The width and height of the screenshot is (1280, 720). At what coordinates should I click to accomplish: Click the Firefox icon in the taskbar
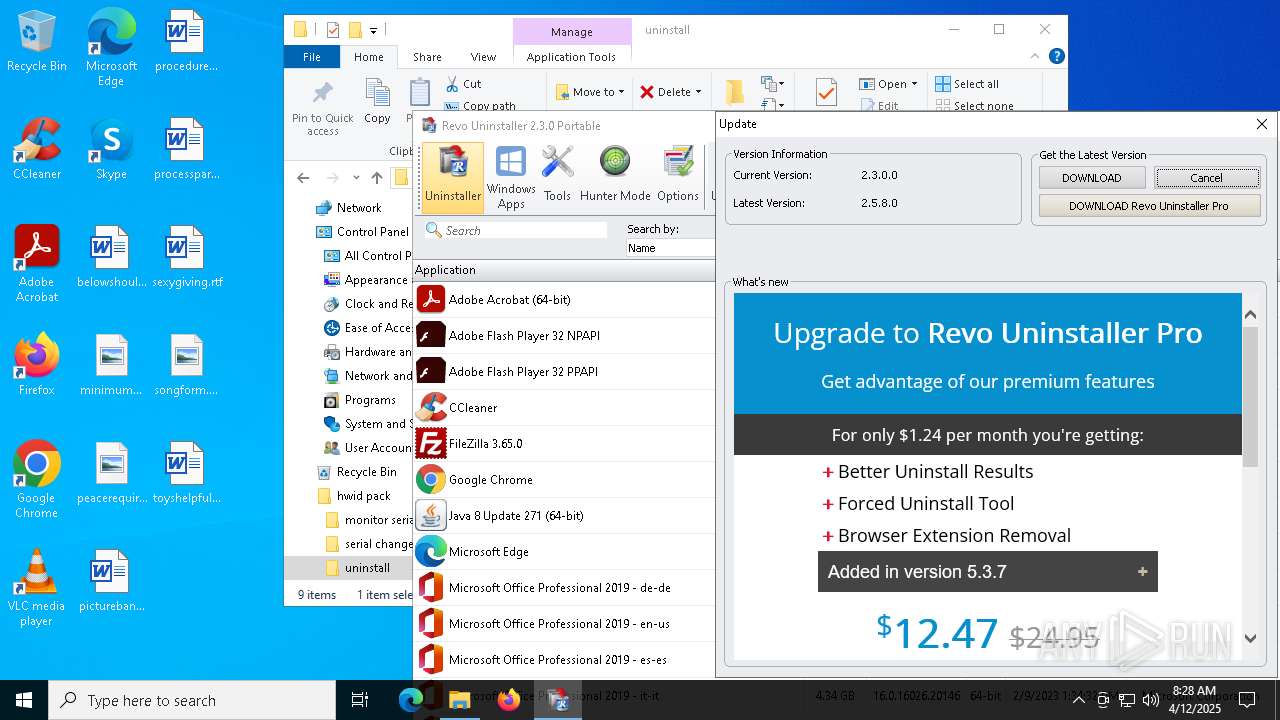[509, 700]
